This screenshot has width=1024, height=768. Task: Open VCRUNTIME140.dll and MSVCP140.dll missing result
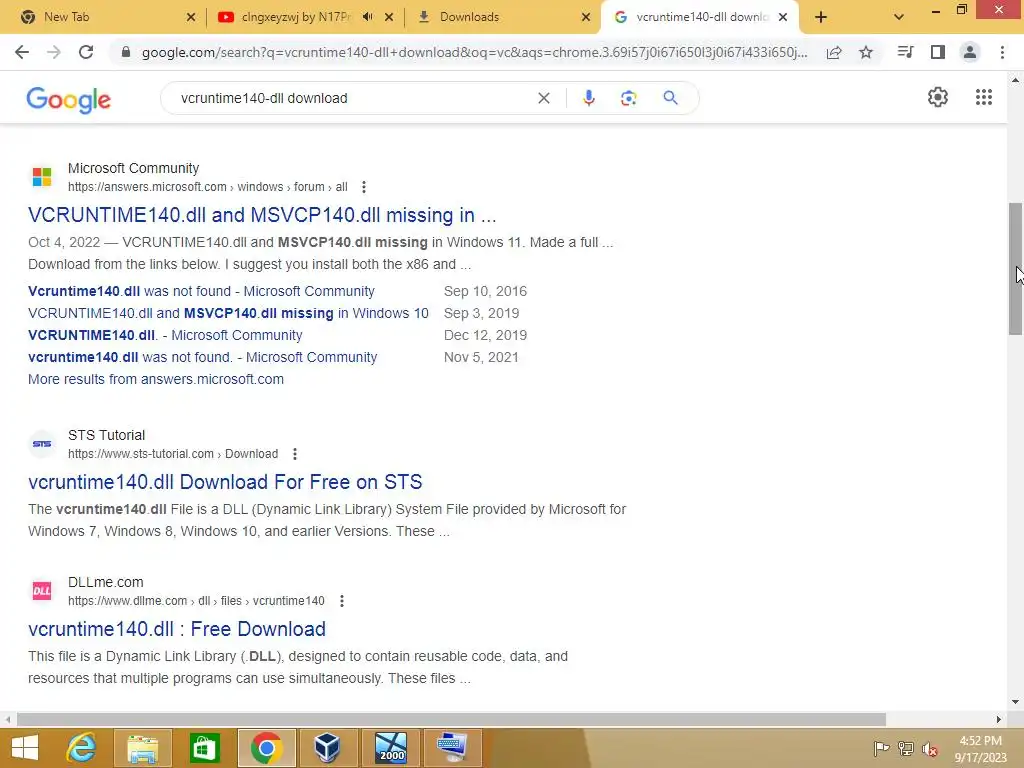pos(262,215)
